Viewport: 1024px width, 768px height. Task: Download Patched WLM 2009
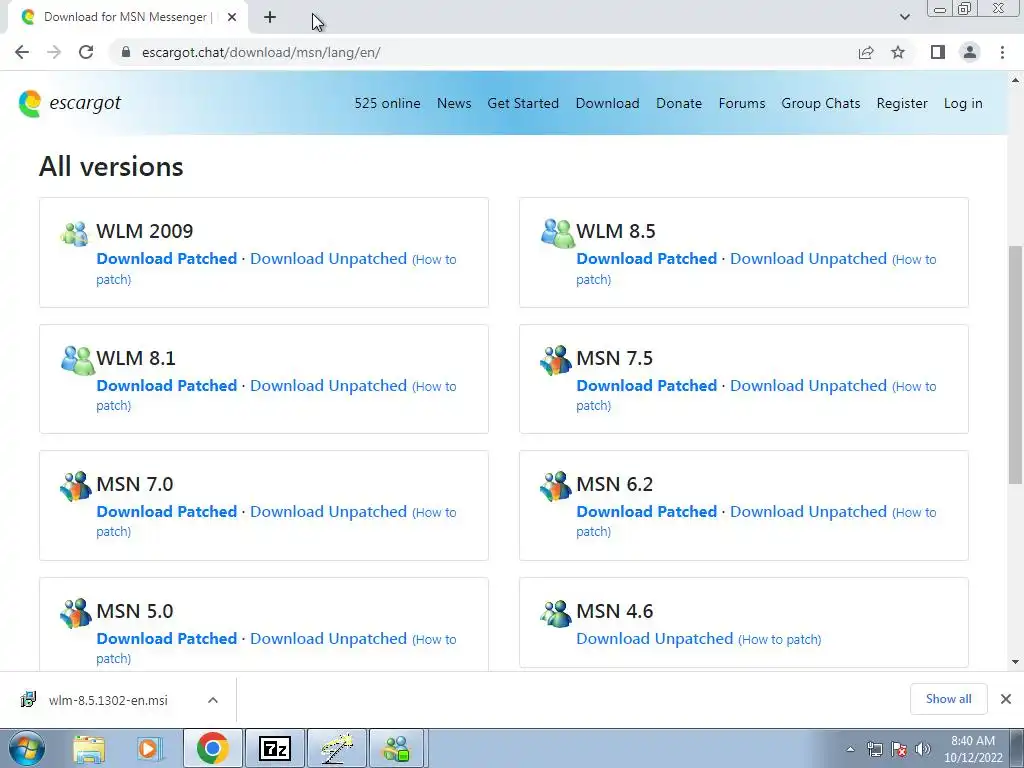click(x=167, y=259)
